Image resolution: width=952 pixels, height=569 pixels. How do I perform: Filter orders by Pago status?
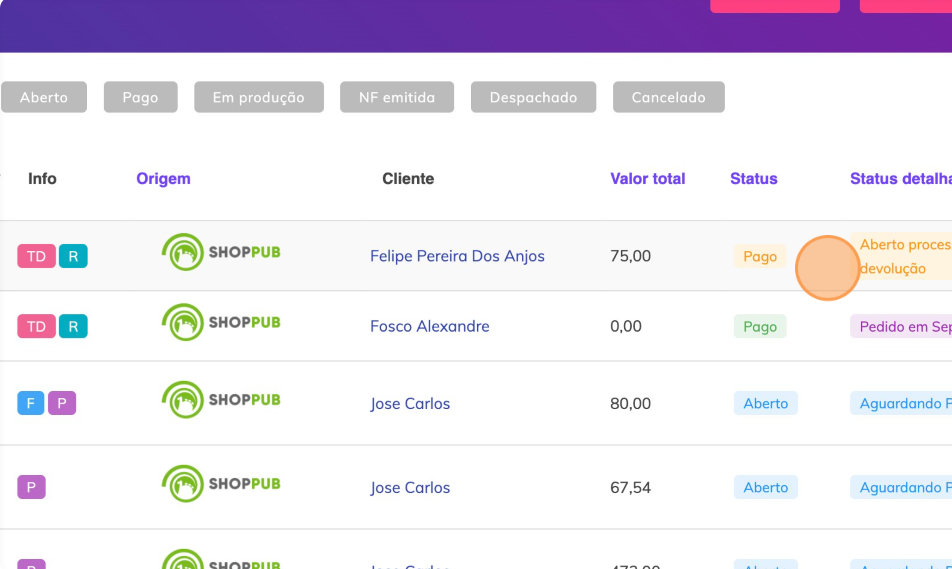(140, 97)
